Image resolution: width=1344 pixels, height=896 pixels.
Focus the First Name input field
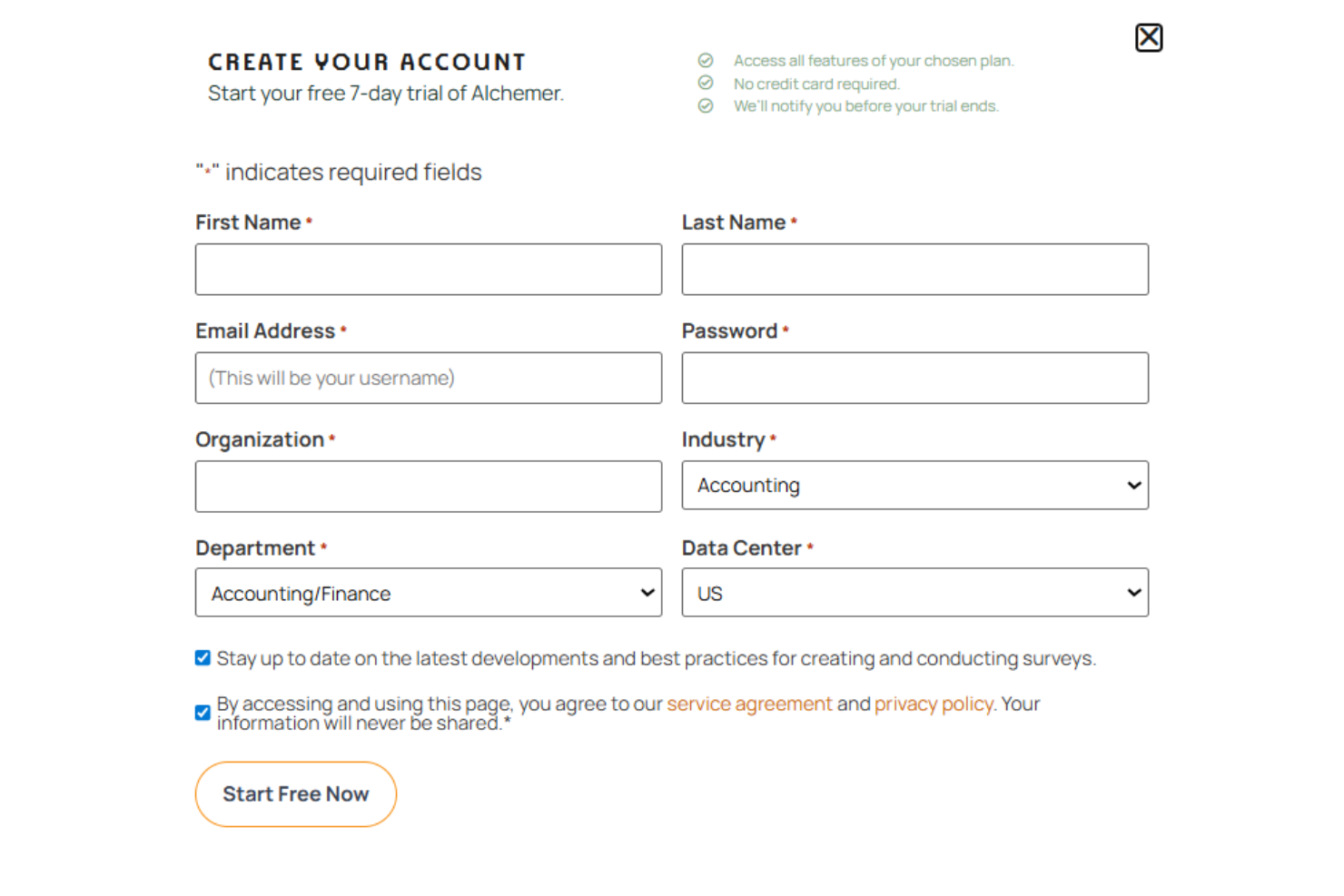(429, 270)
